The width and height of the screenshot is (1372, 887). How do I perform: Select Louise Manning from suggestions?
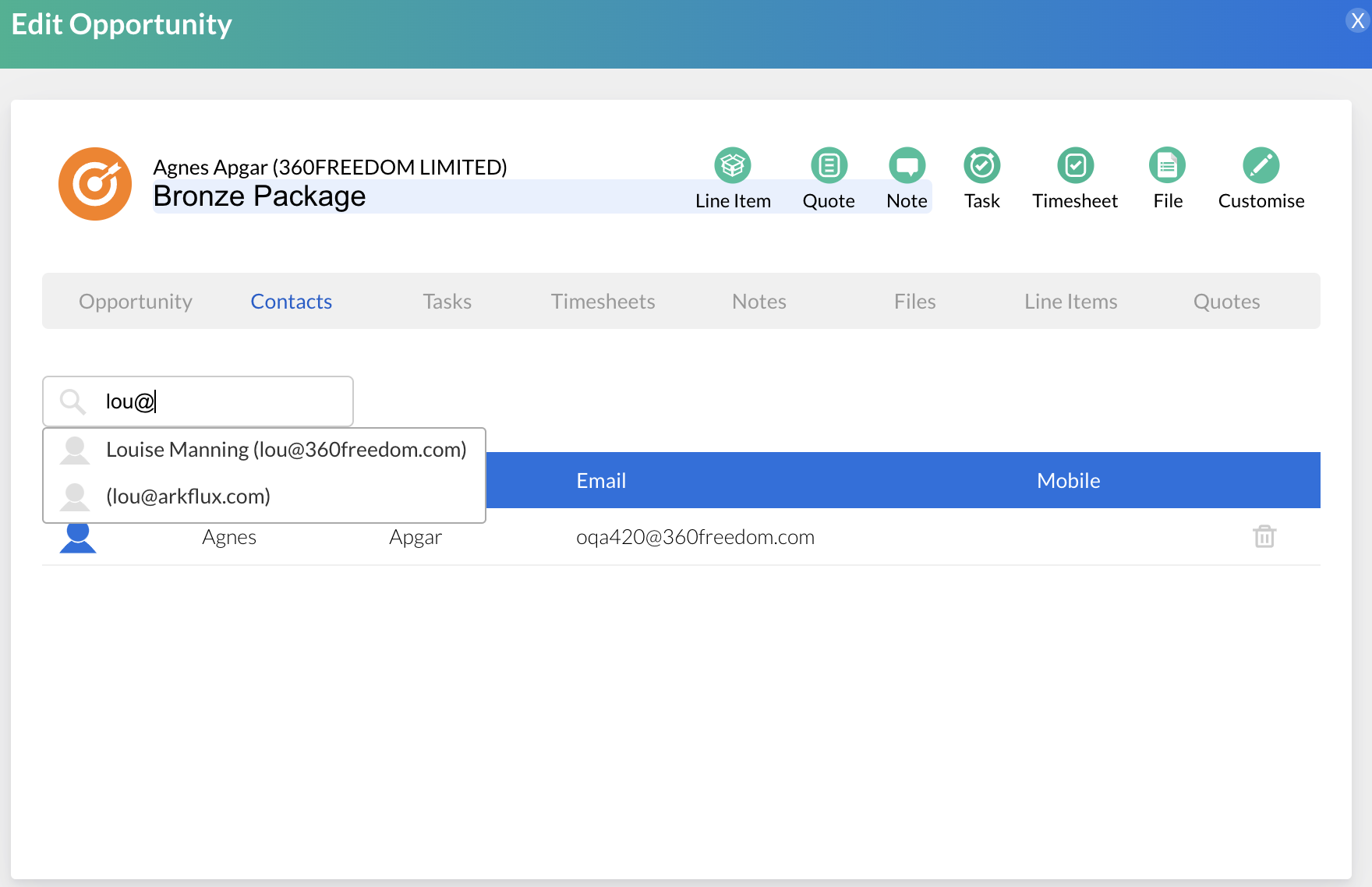pos(285,449)
